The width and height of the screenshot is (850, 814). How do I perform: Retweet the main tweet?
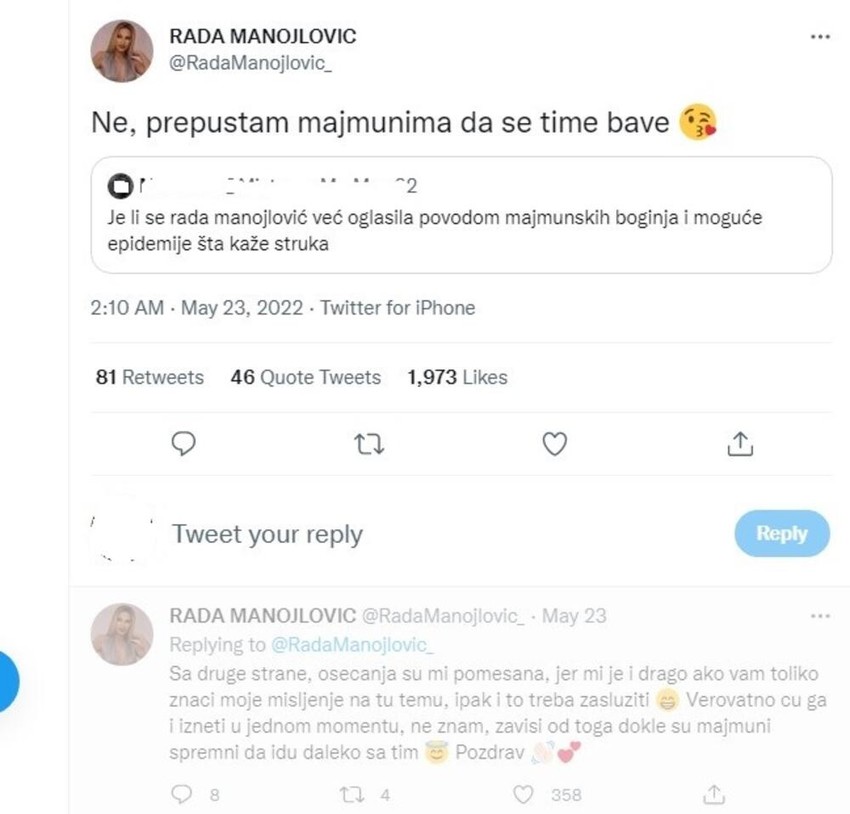pos(369,444)
